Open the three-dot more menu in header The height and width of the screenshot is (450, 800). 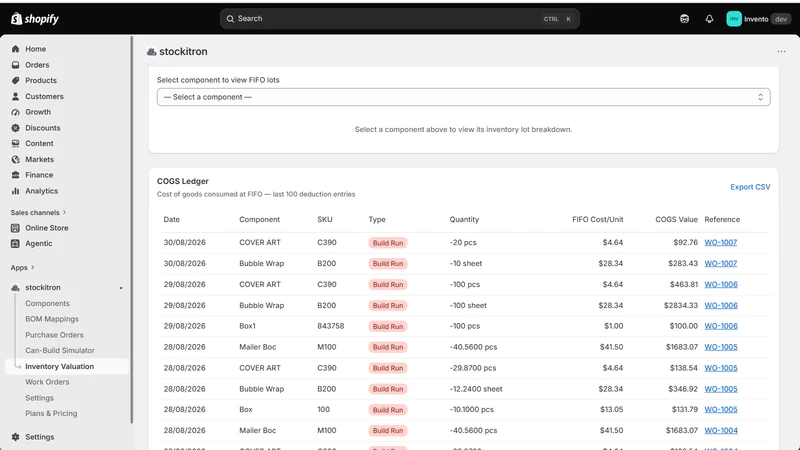point(781,52)
